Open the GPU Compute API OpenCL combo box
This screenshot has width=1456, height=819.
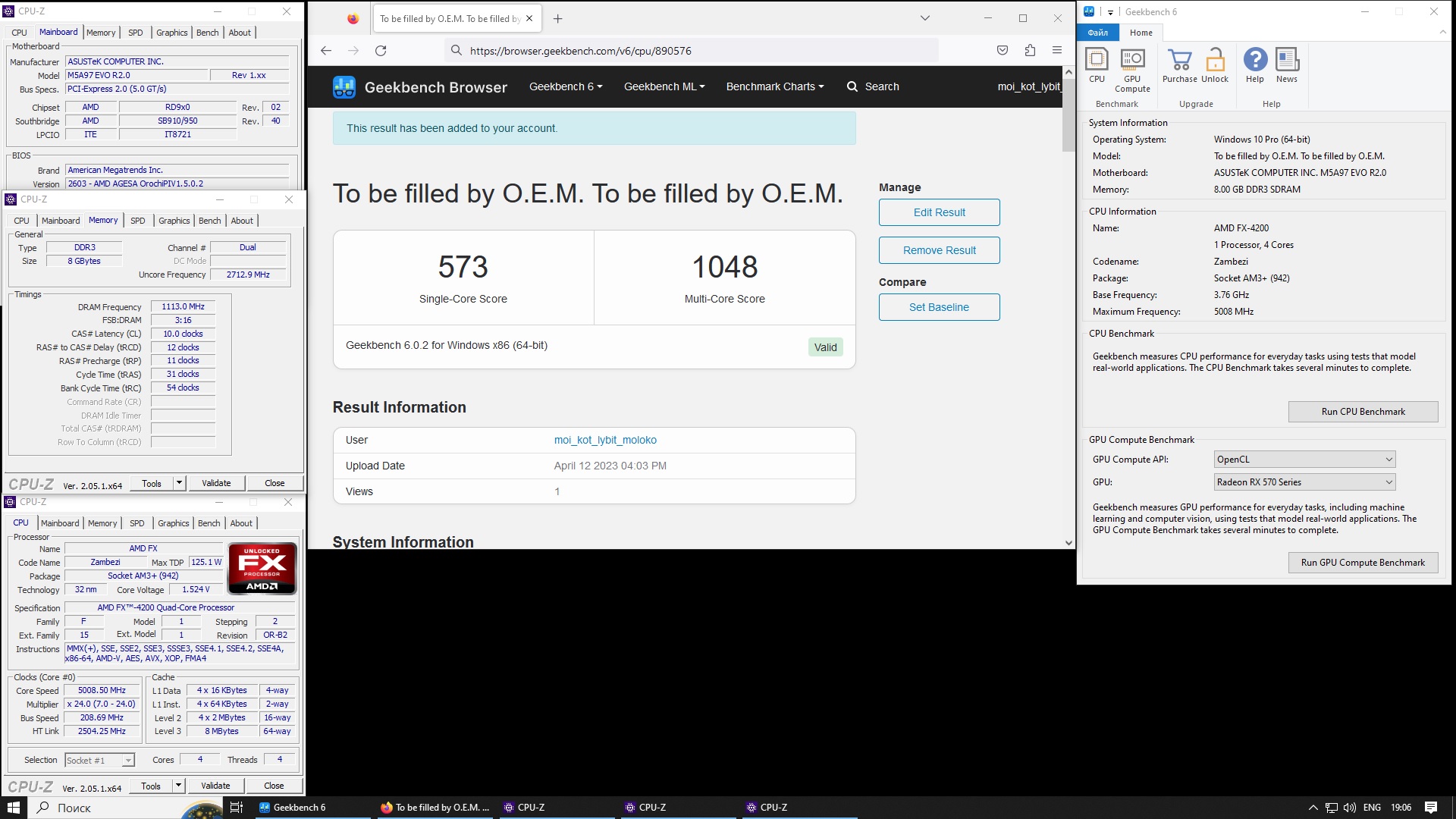(x=1304, y=460)
